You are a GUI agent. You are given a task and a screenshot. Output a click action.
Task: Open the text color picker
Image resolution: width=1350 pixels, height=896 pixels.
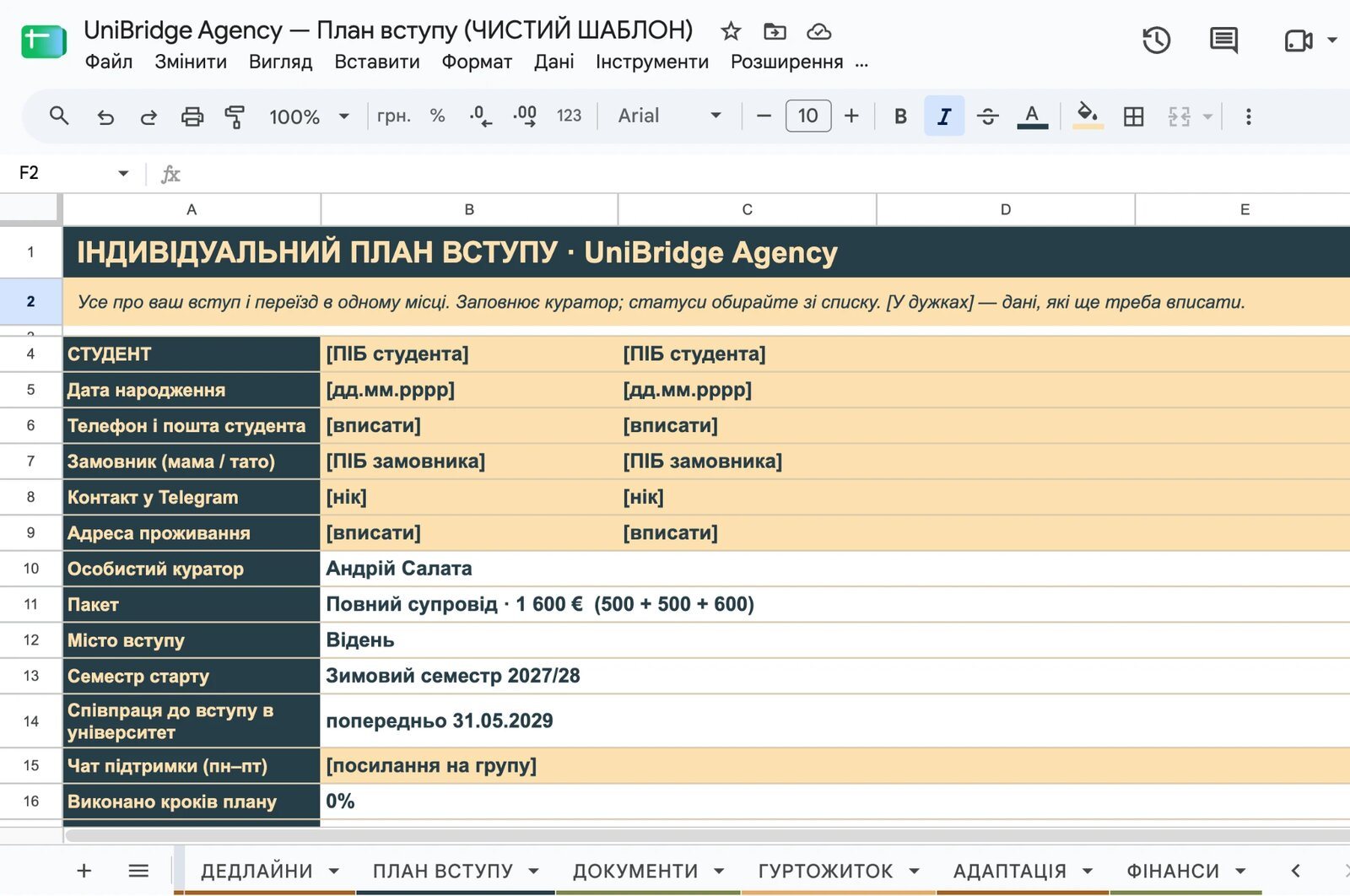point(1032,116)
